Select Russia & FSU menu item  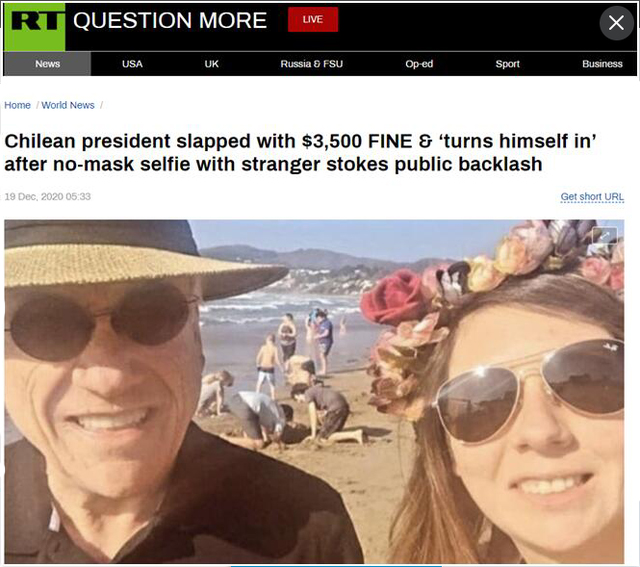311,64
